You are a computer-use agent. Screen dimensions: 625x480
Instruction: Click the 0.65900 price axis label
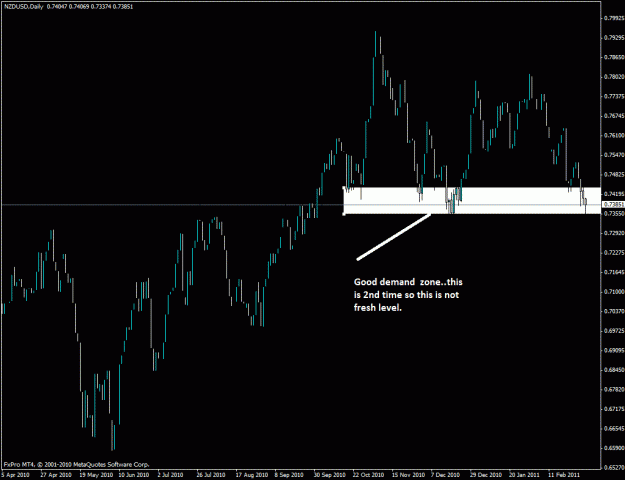point(615,448)
